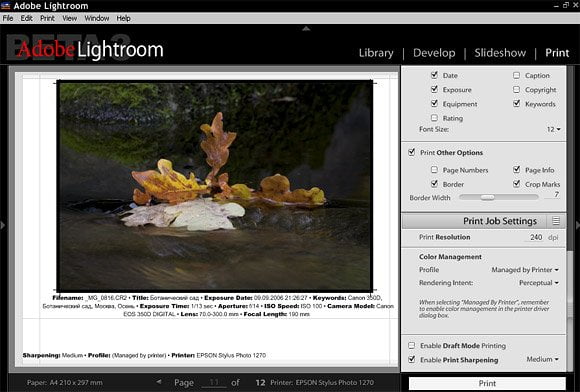Go to the previous page arrow
Screen dimensions: 580x392
[159, 381]
